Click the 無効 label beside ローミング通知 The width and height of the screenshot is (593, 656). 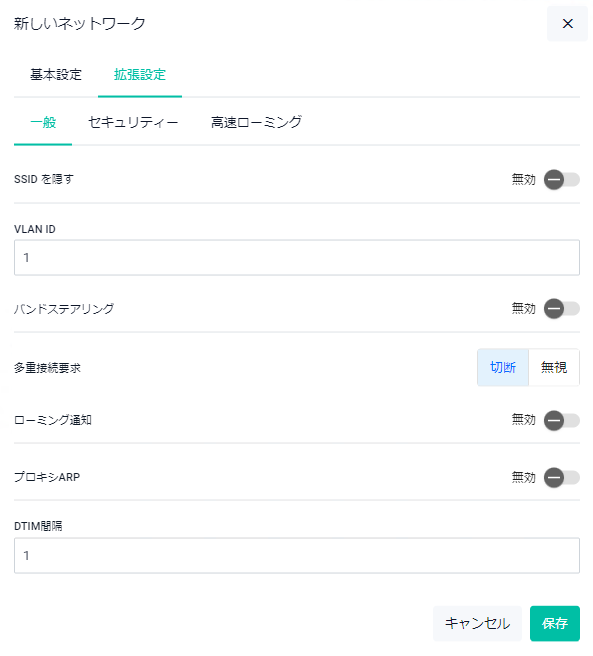click(x=523, y=420)
